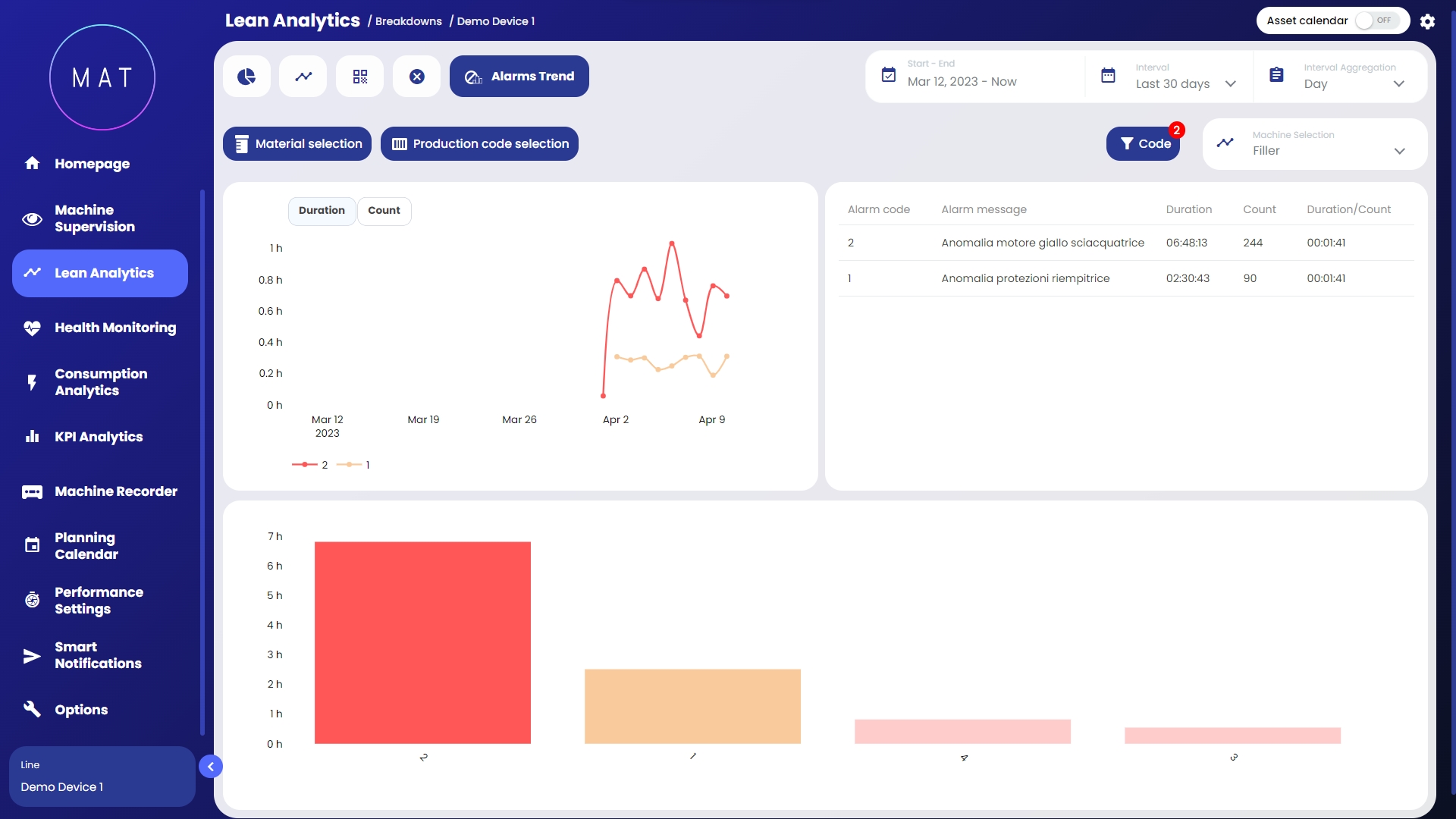Toggle the Asset calendar switch

pos(1376,20)
